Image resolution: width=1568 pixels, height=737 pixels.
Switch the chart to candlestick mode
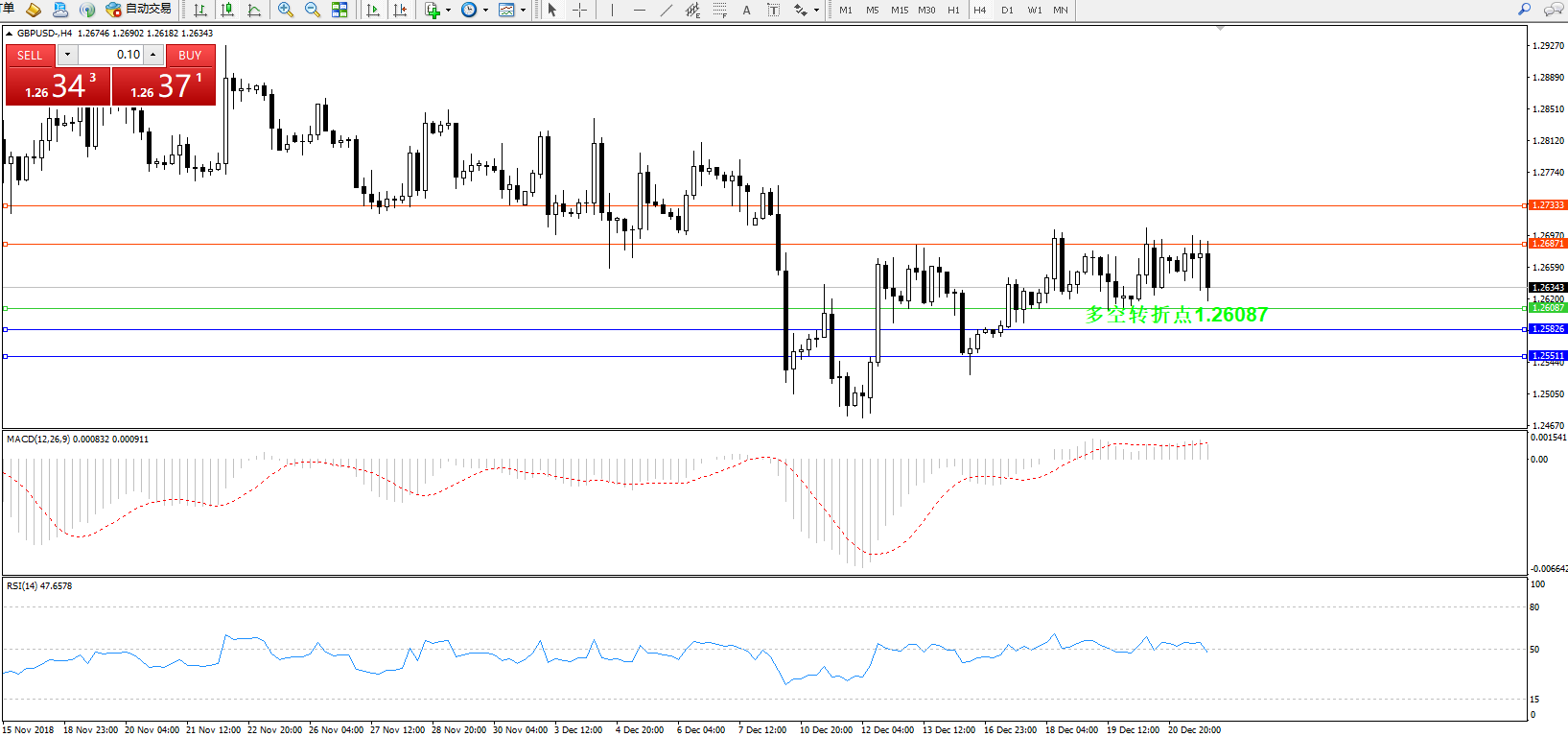pyautogui.click(x=227, y=10)
